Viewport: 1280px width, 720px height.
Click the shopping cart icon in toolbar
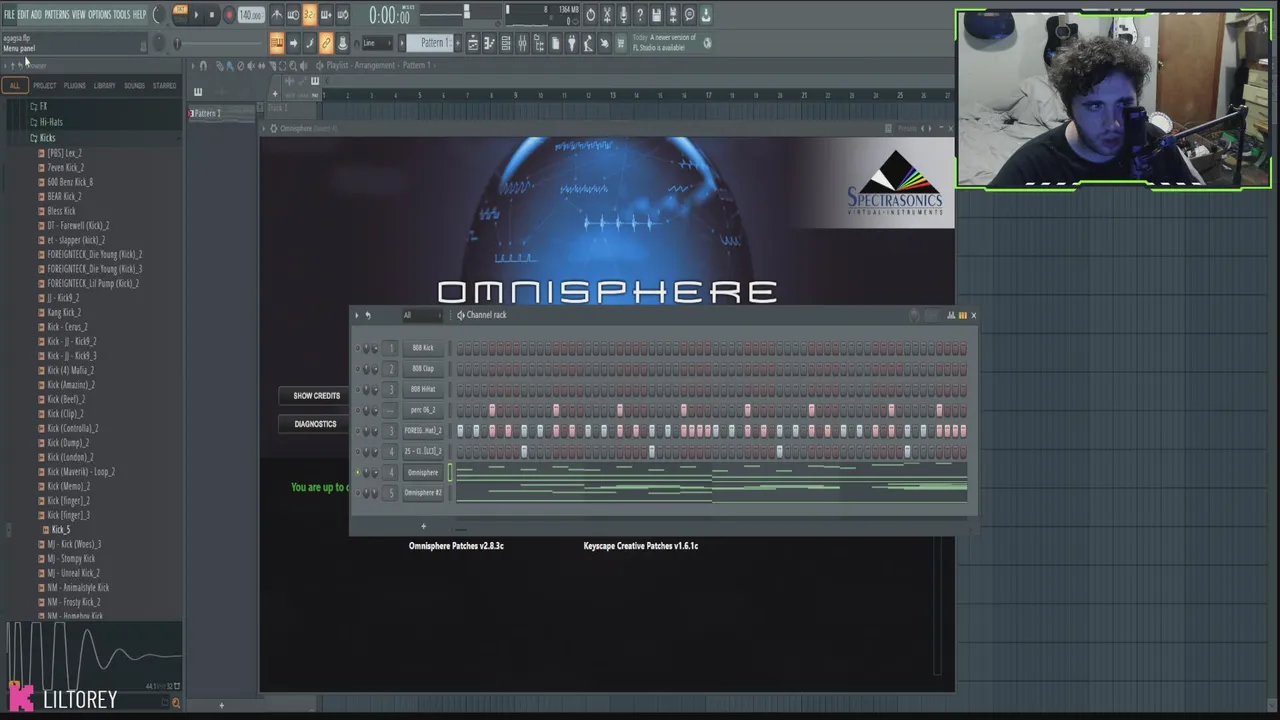tap(620, 43)
